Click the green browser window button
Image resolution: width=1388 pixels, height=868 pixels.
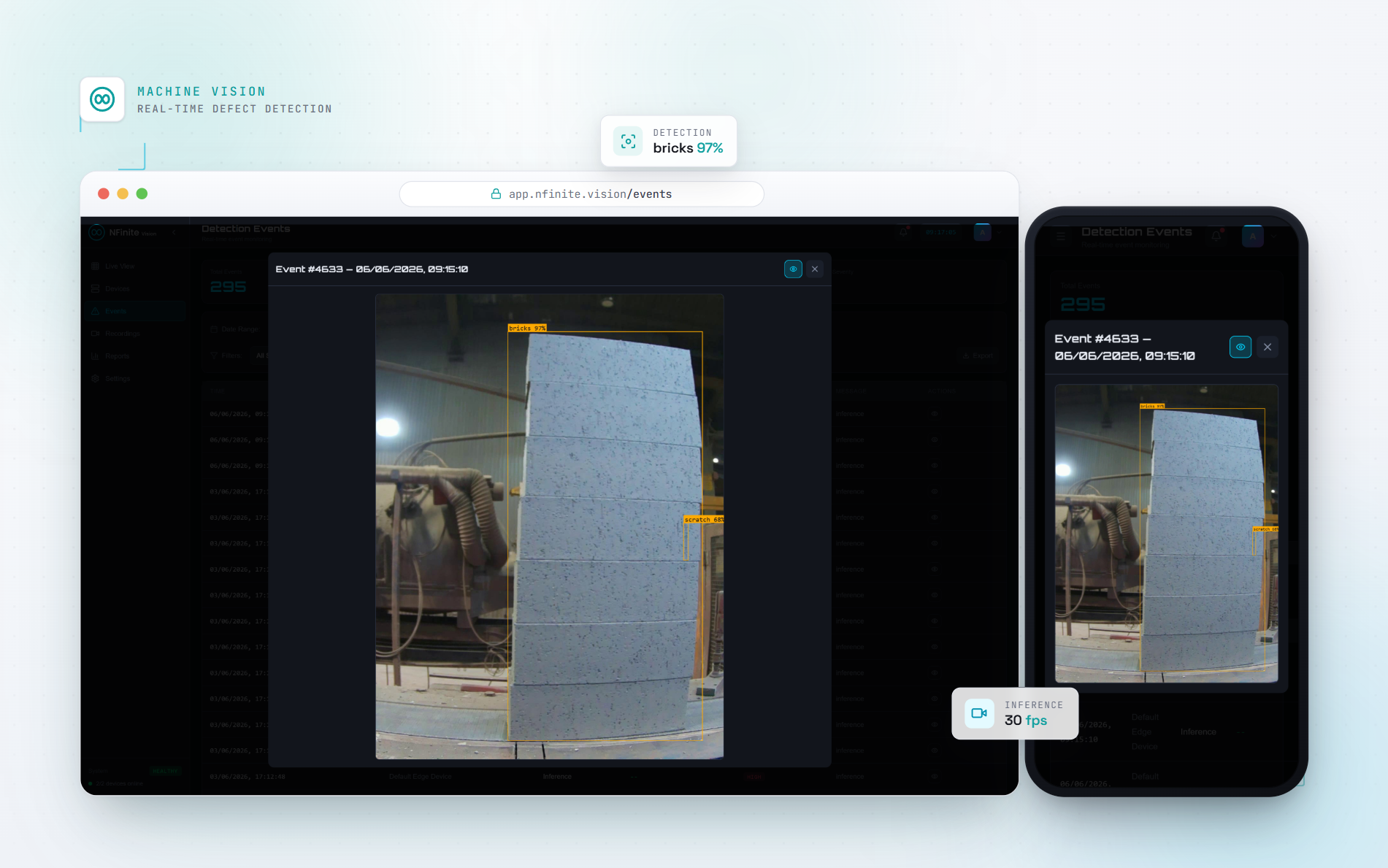[142, 193]
